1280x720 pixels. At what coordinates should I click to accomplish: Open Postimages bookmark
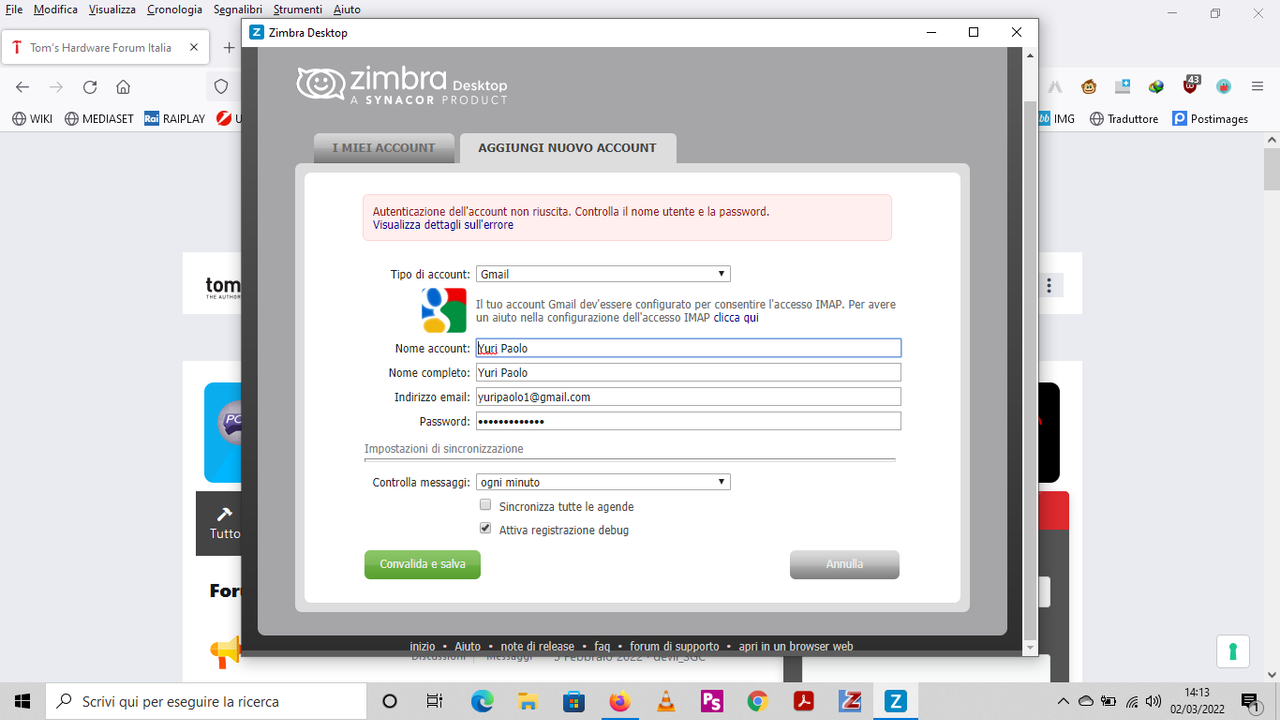1211,118
